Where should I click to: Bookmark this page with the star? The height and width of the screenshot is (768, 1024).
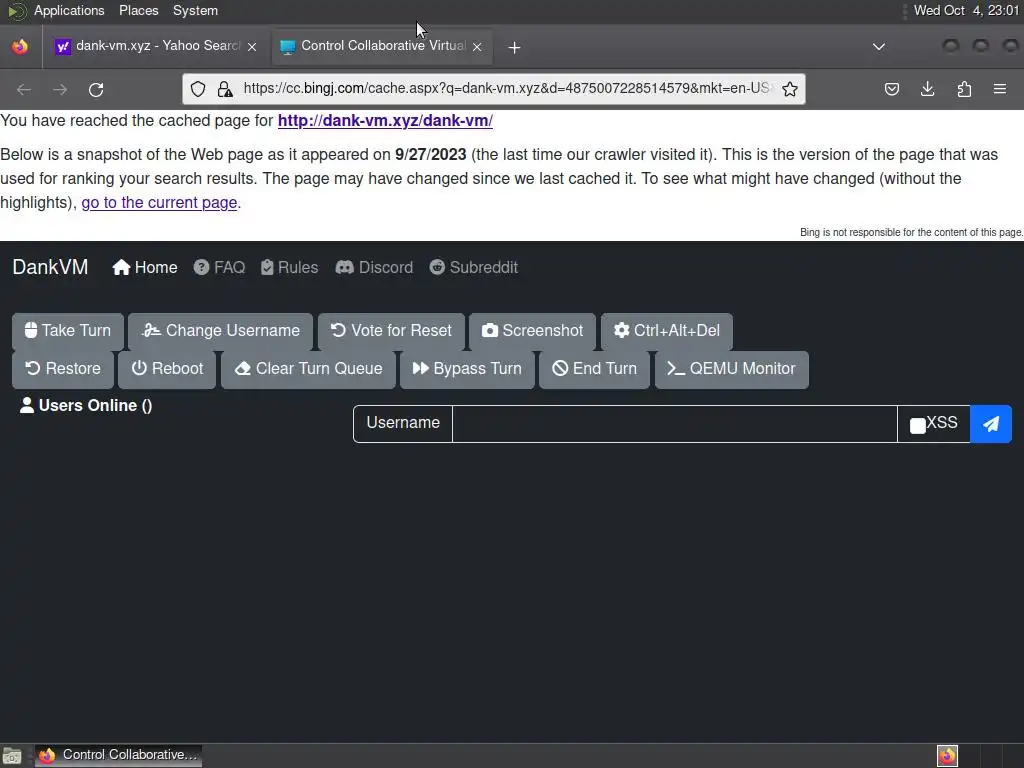(790, 89)
